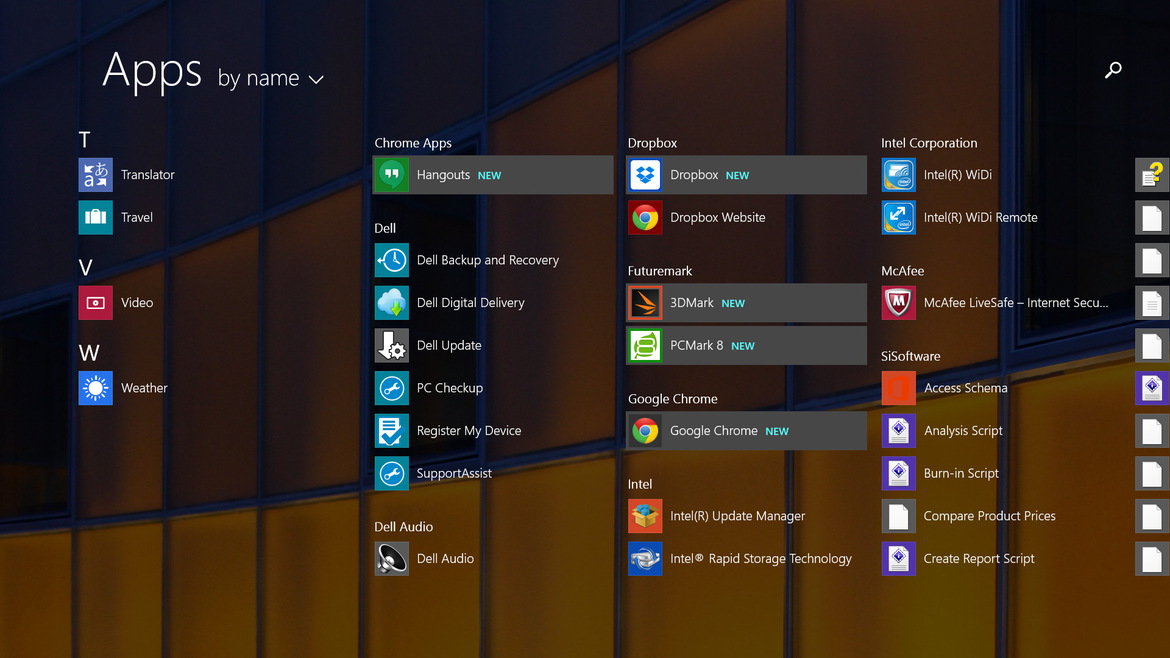This screenshot has height=658, width=1170.
Task: Run PC Checkup
Action: pyautogui.click(x=429, y=388)
